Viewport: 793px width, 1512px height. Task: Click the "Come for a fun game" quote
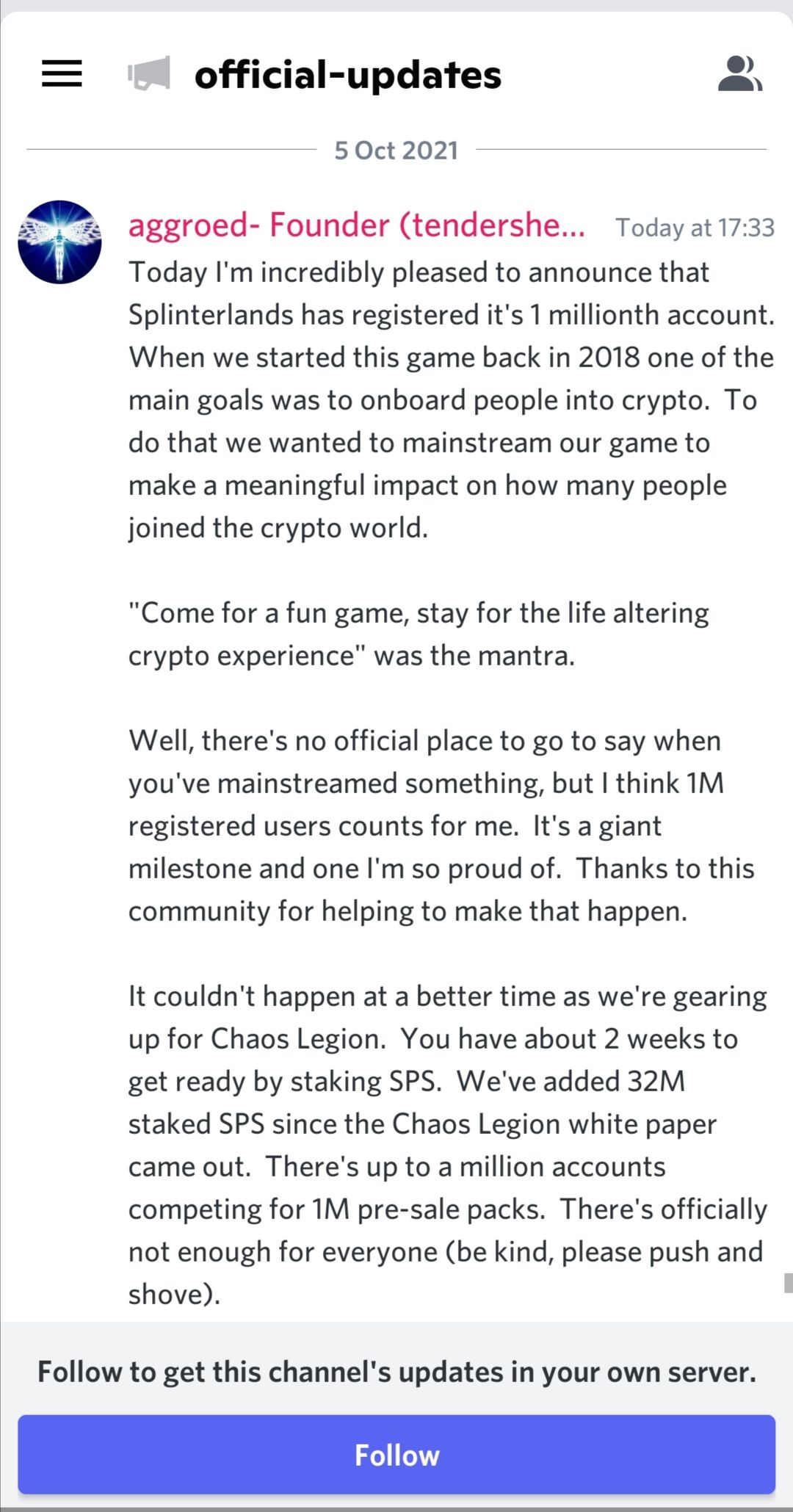(419, 634)
